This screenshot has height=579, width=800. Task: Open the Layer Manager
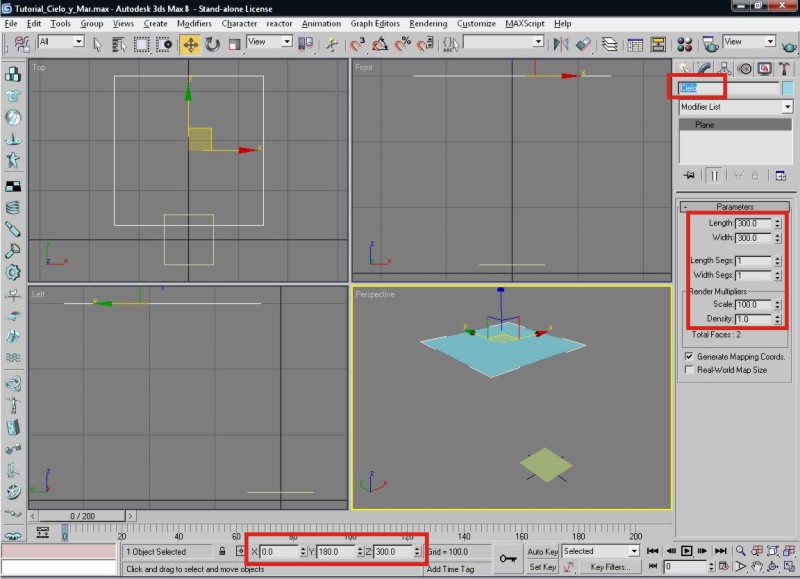(x=610, y=45)
